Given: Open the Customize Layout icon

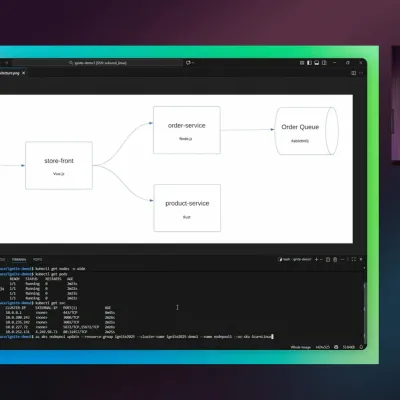Looking at the screenshot, I should coord(302,63).
